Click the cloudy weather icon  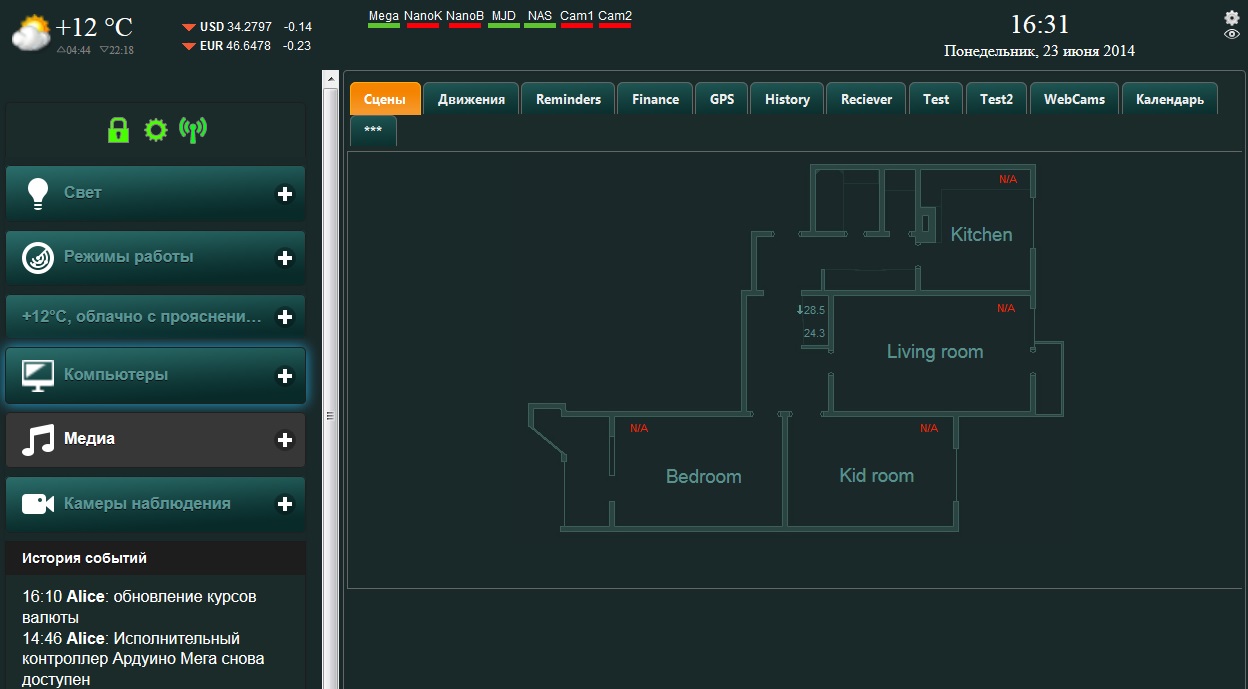(x=31, y=33)
